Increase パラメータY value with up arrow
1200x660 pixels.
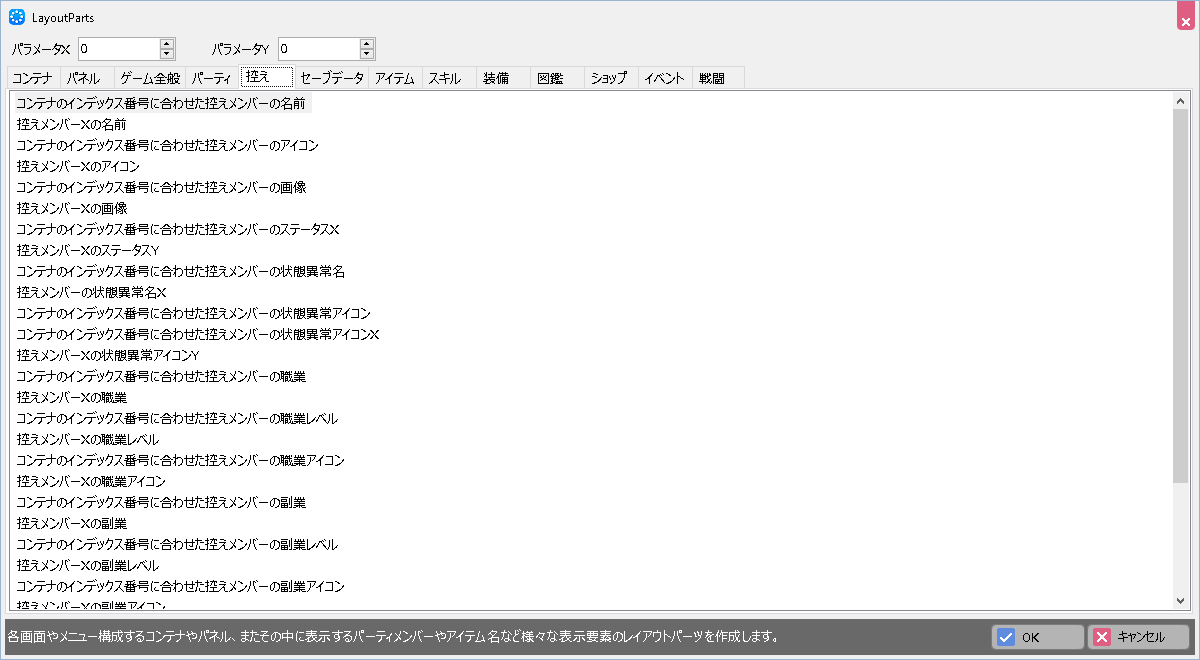pyautogui.click(x=367, y=43)
